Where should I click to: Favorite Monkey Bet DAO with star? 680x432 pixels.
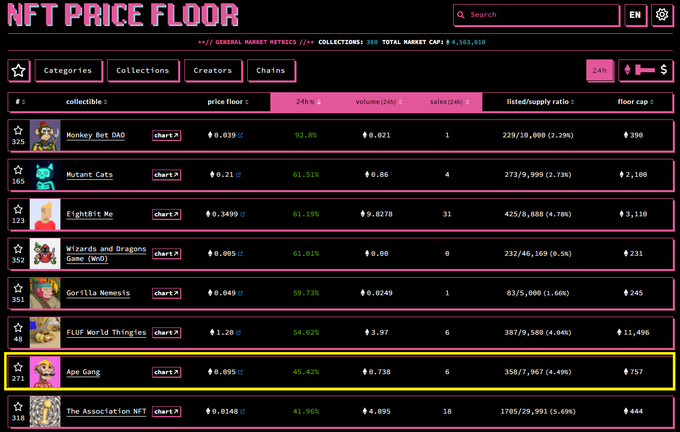pos(18,130)
